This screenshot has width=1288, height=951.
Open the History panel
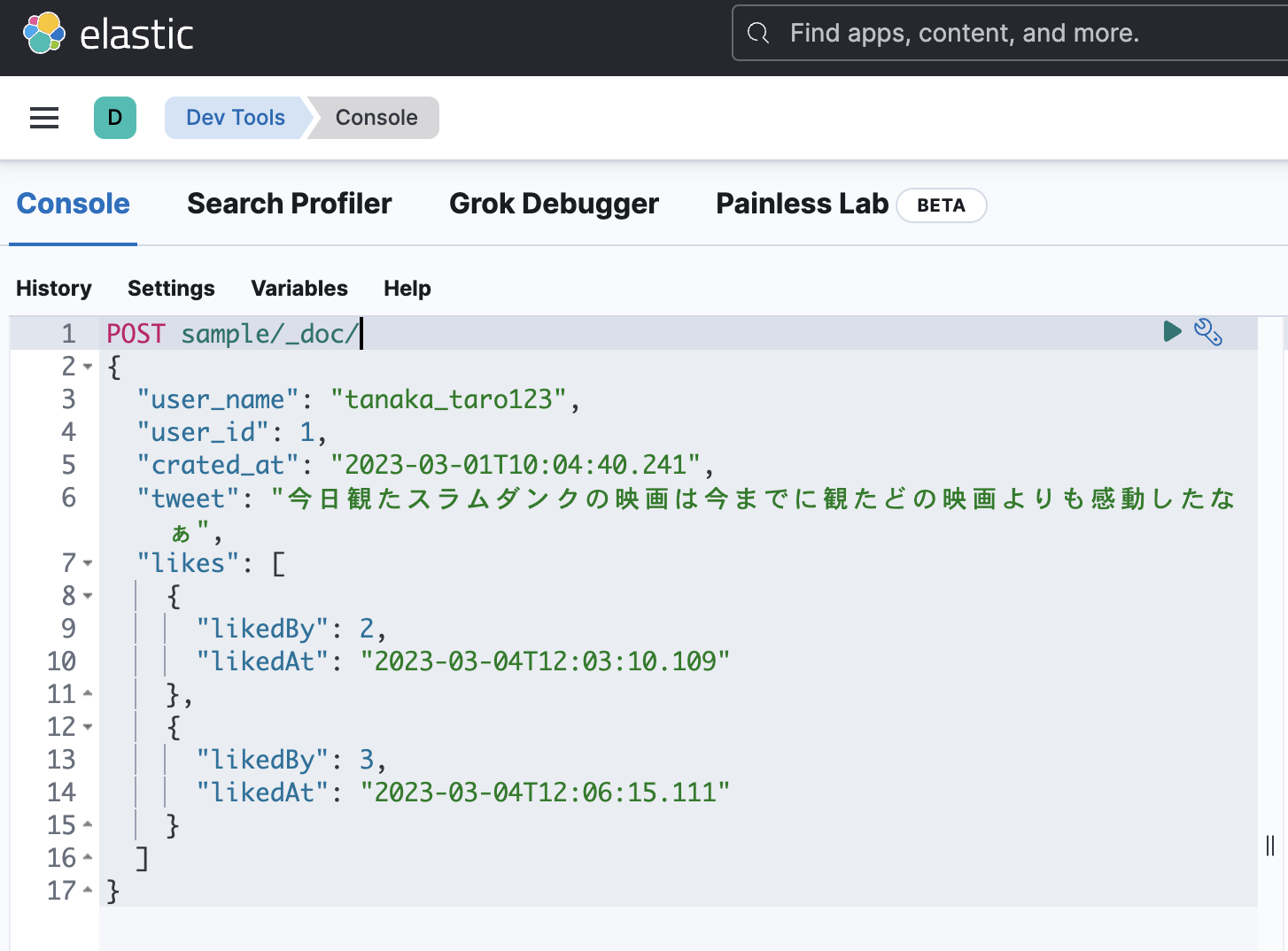pyautogui.click(x=54, y=288)
